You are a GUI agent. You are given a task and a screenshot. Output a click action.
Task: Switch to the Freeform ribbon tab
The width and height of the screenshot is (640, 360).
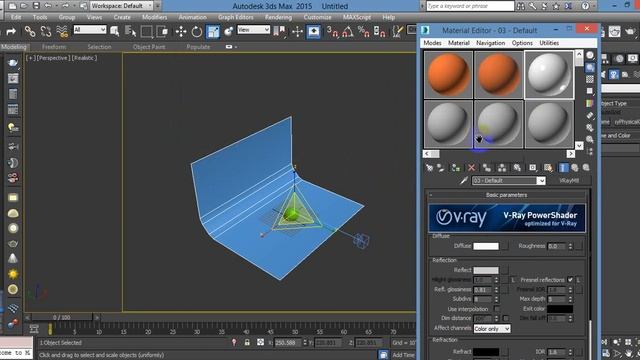54,47
